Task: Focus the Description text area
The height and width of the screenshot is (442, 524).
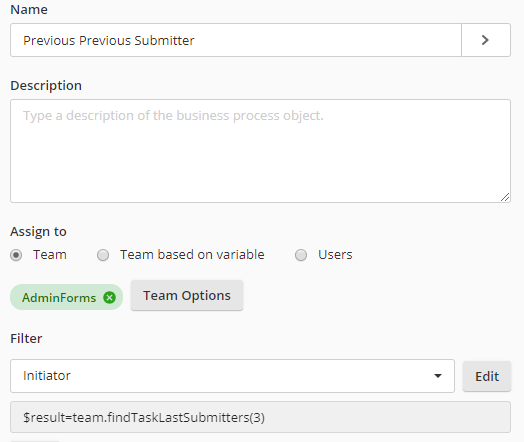Action: coord(260,151)
